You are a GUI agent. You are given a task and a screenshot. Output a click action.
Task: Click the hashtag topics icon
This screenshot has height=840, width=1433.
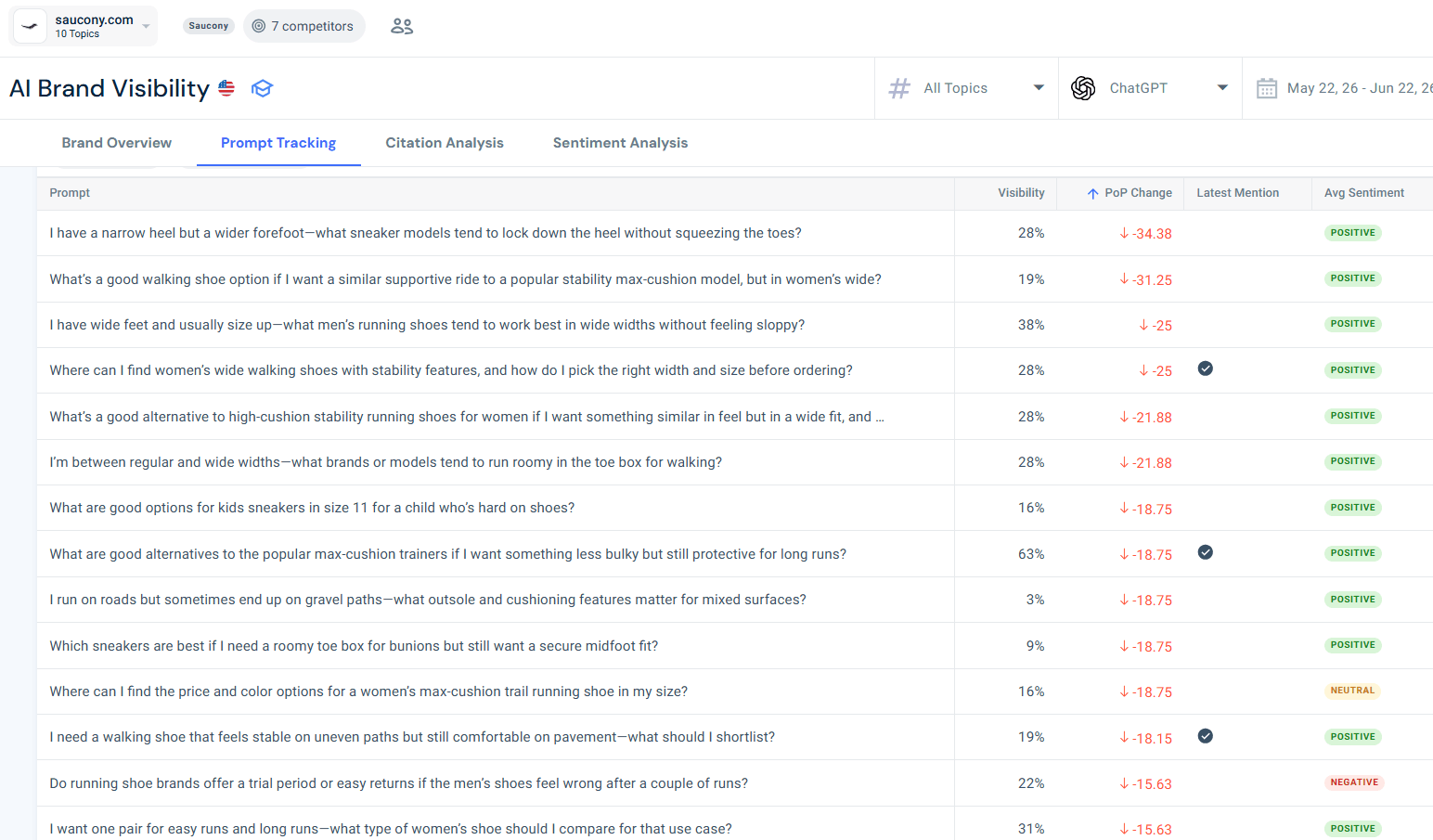(899, 88)
